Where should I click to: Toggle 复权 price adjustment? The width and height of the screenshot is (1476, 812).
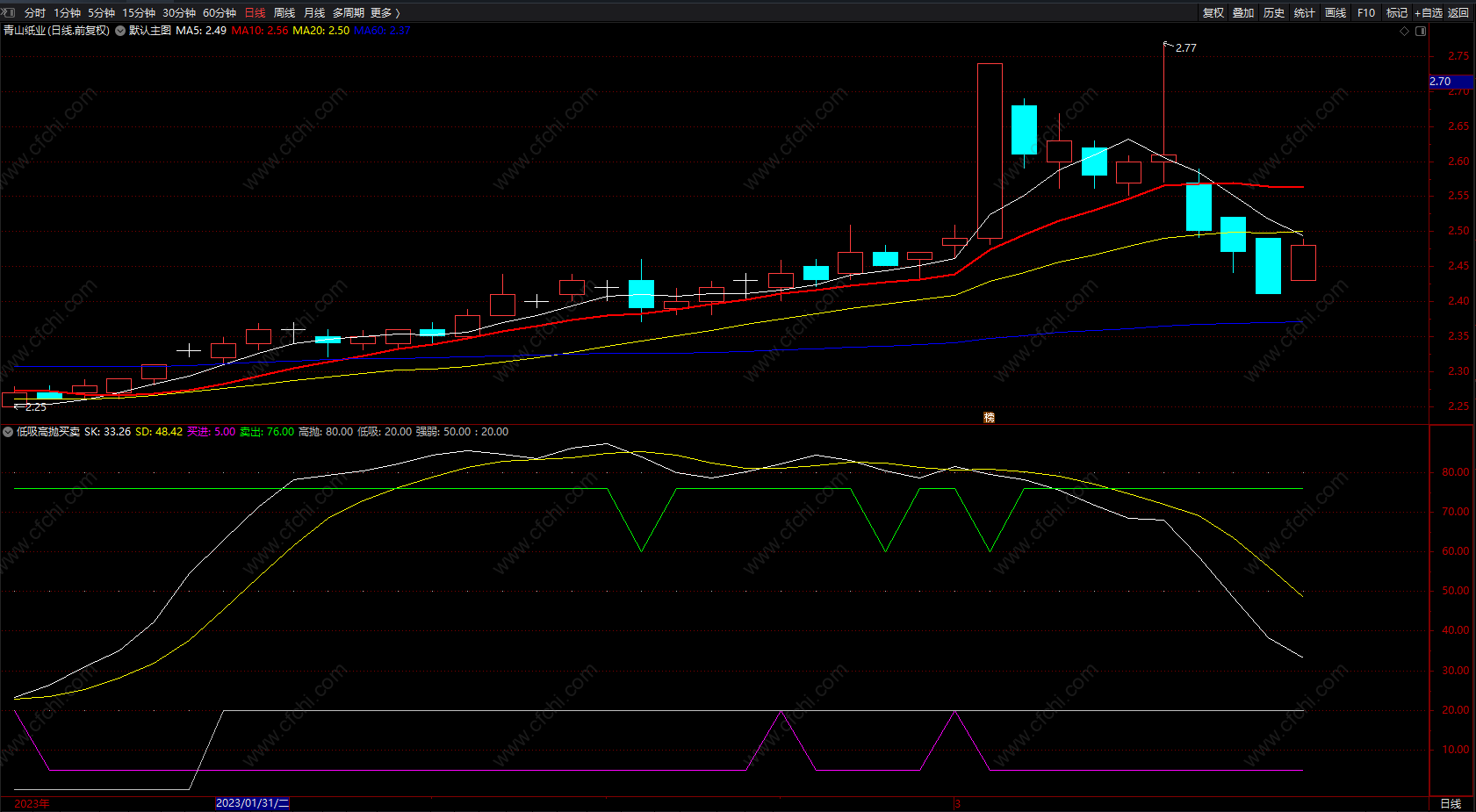(1213, 12)
